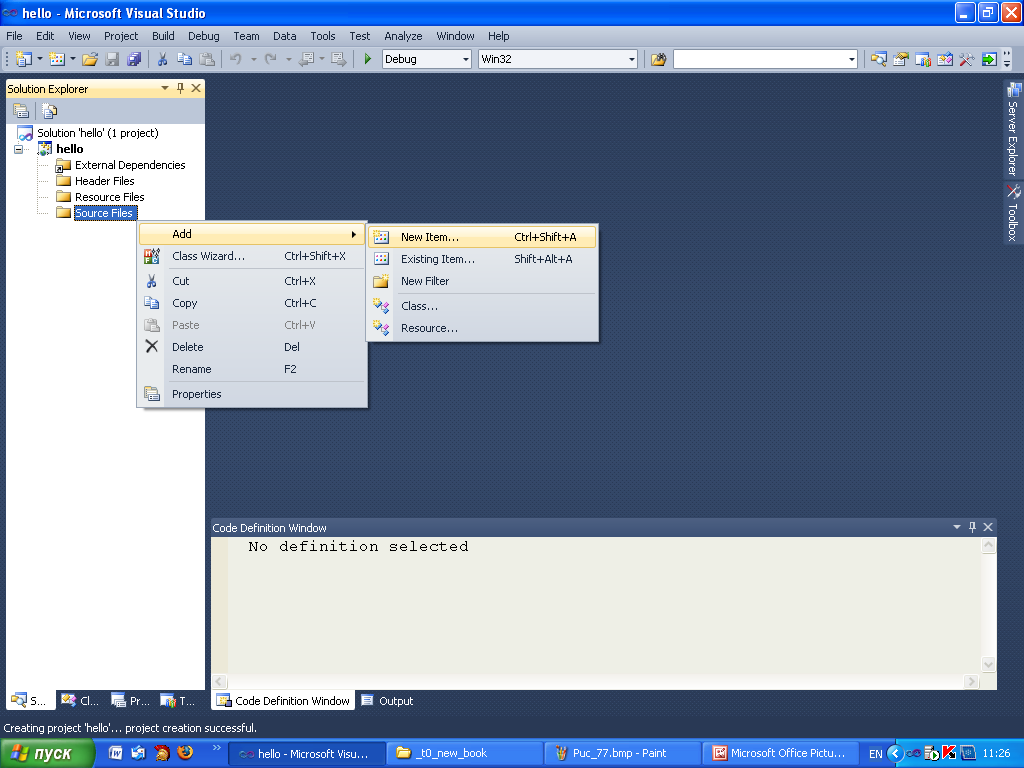The width and height of the screenshot is (1024, 768).
Task: Select Rename in context menu
Action: pos(252,369)
